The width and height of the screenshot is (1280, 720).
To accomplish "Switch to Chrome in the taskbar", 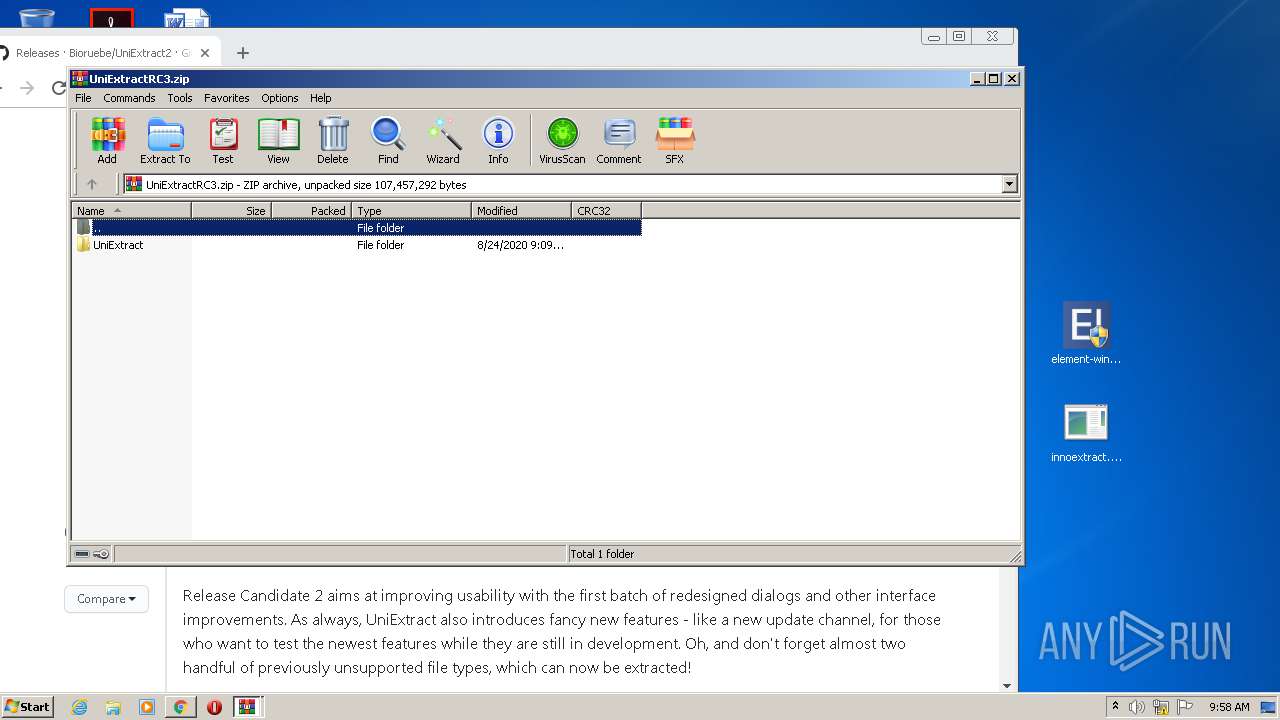I will 180,707.
